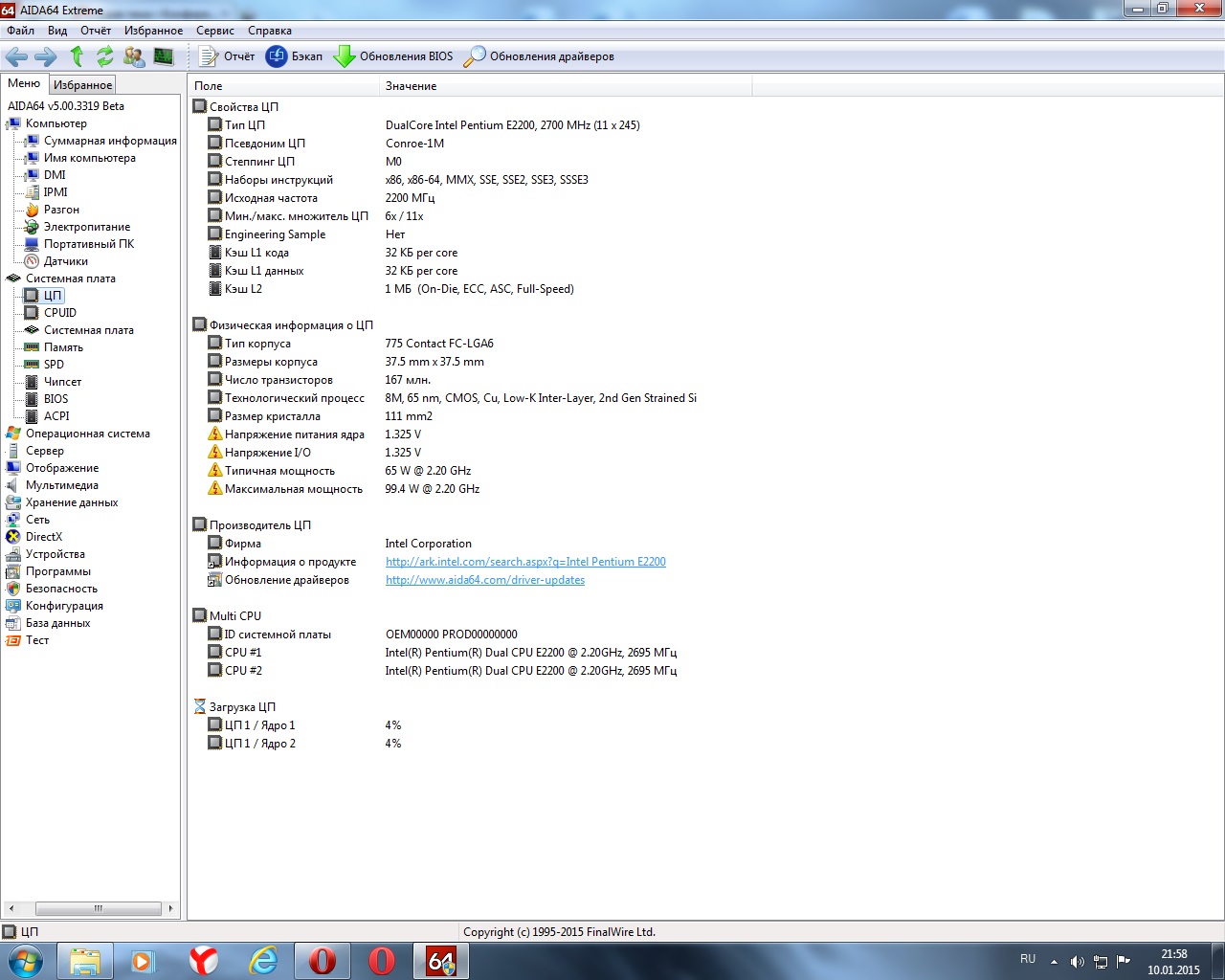Click the Поле column header
1225x980 pixels.
[283, 86]
